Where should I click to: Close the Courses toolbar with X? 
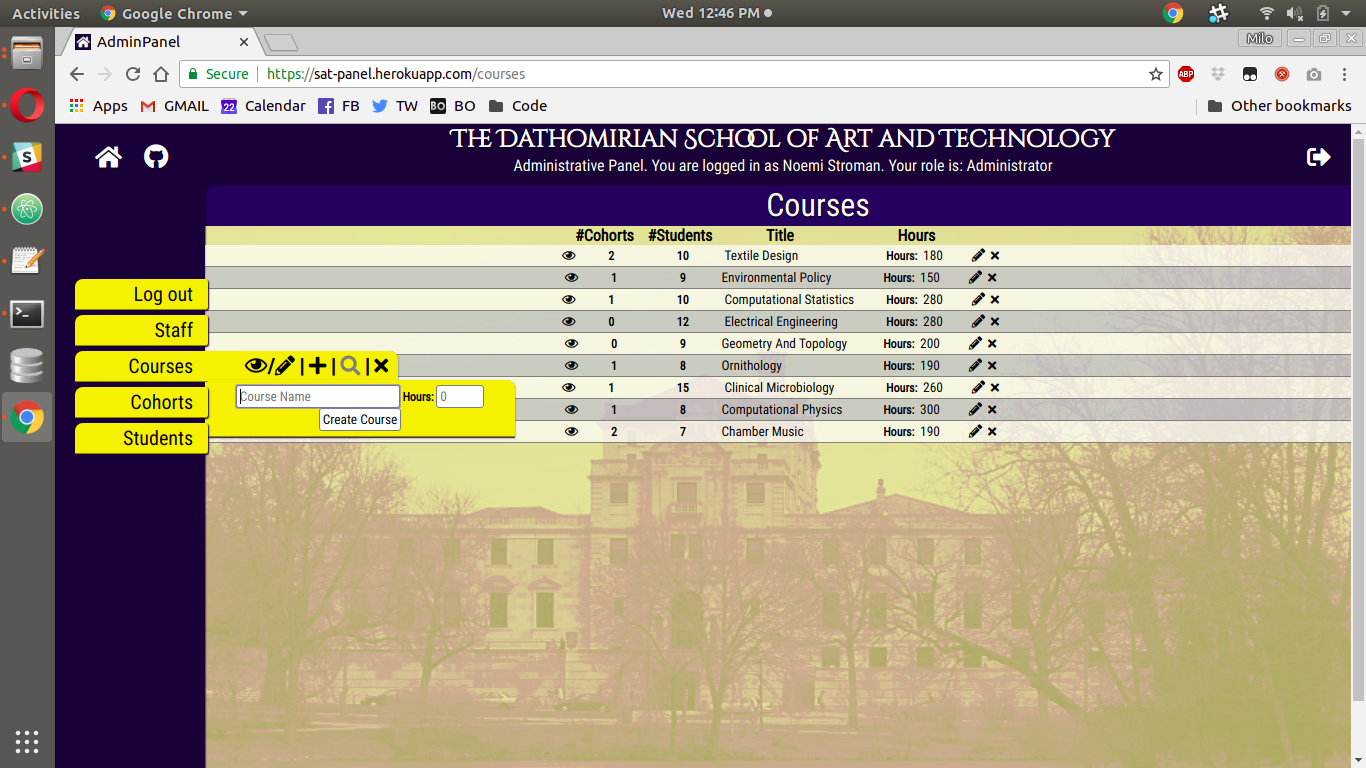point(381,366)
